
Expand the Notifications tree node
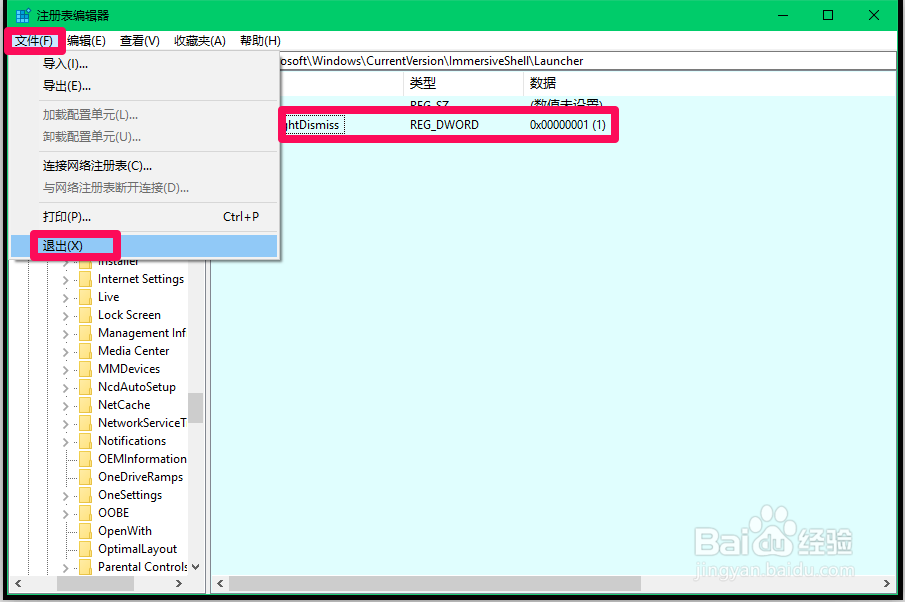[65, 442]
